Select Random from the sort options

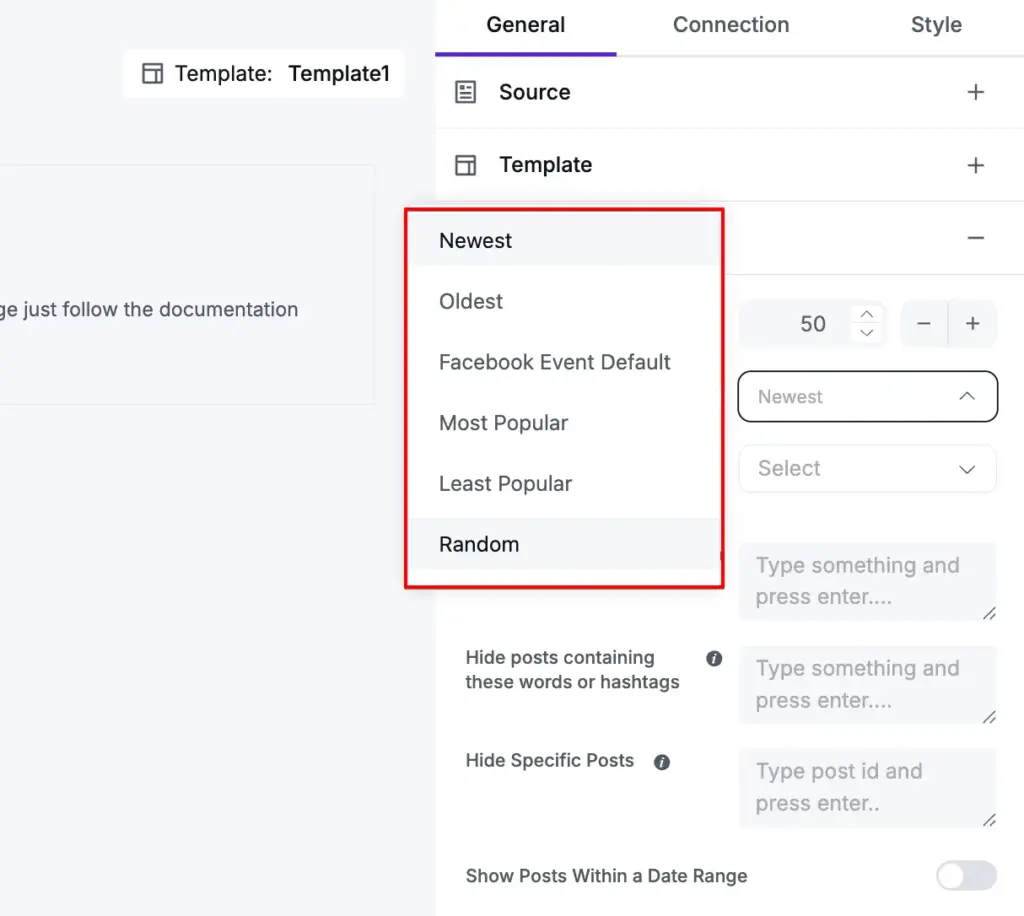(x=479, y=544)
